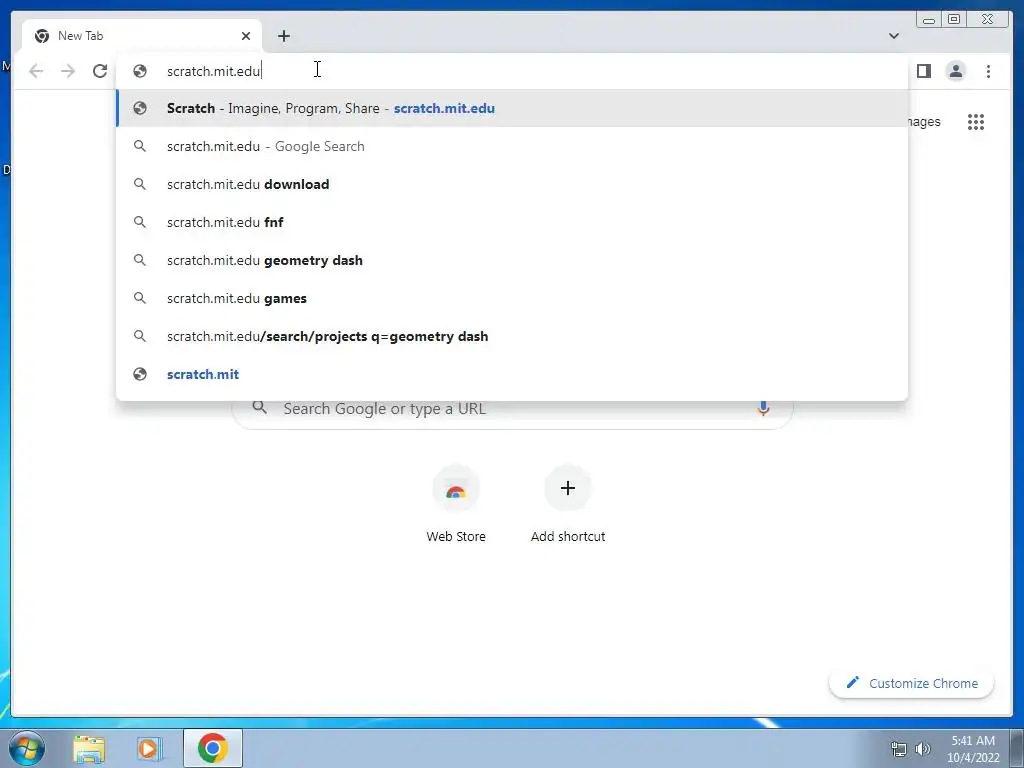Reload the page
The height and width of the screenshot is (768, 1024).
coord(100,71)
